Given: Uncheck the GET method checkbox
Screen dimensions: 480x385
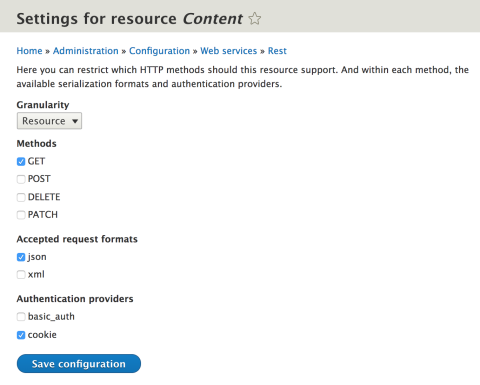Looking at the screenshot, I should [21, 162].
